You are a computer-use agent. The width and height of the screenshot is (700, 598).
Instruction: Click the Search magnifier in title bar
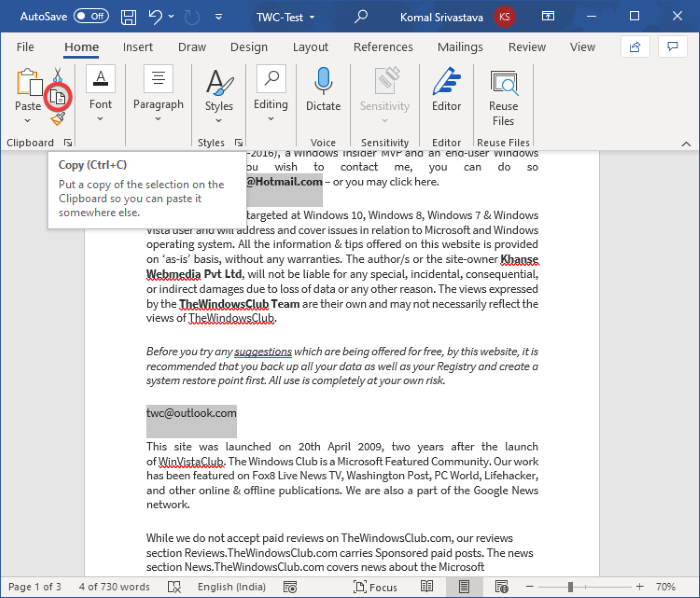pos(361,17)
